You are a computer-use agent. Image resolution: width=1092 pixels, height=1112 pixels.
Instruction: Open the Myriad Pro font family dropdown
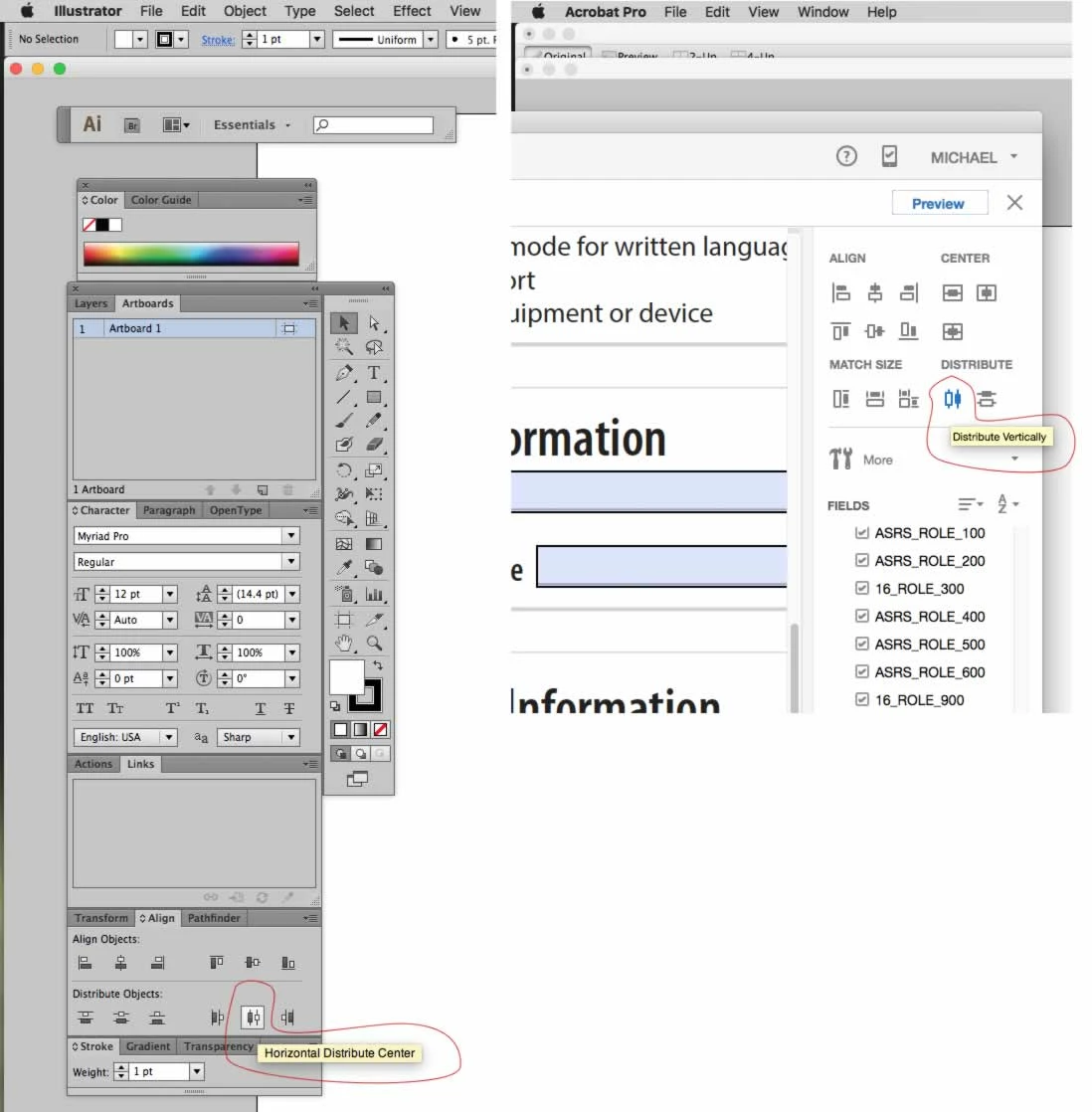pos(291,535)
